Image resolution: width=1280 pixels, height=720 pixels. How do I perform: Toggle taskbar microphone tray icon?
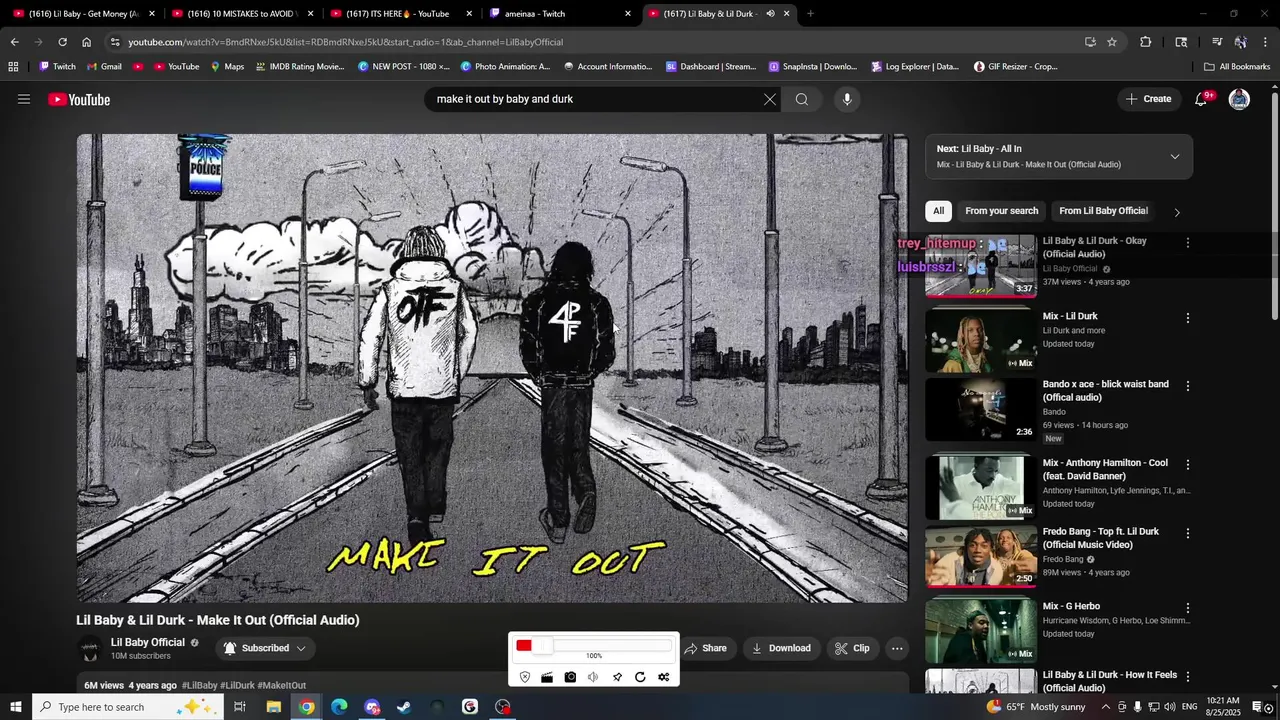coord(1137,707)
